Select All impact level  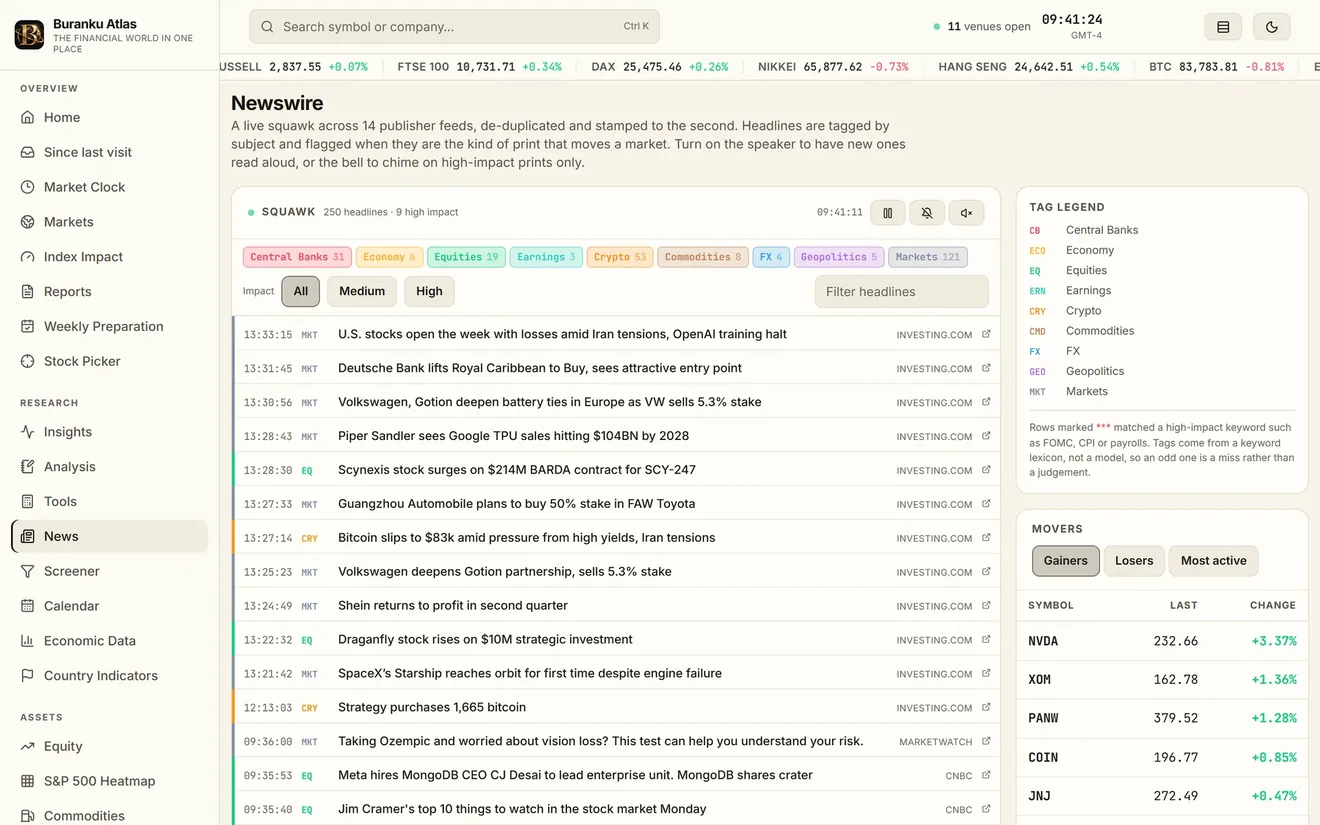(x=301, y=291)
